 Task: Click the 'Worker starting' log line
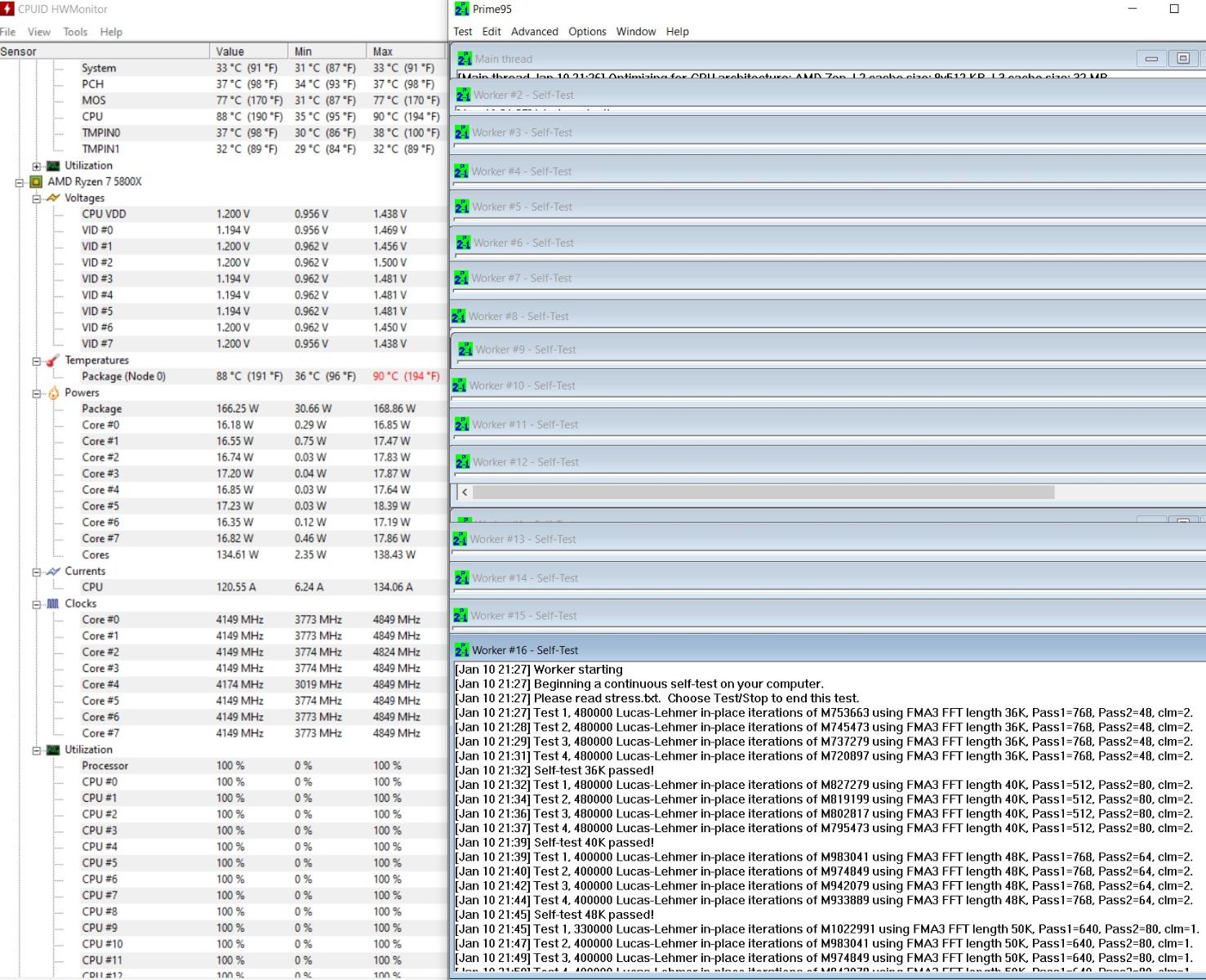click(539, 670)
